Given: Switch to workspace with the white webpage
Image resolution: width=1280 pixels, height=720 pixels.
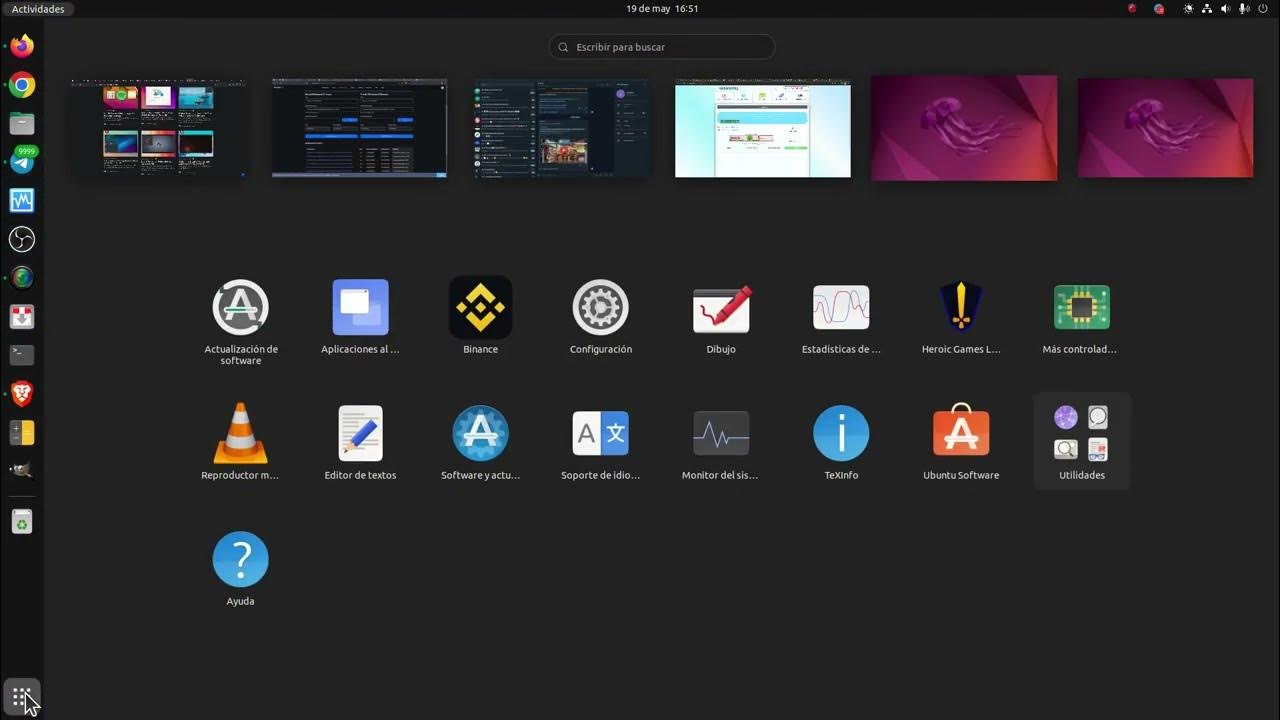Looking at the screenshot, I should coord(763,130).
